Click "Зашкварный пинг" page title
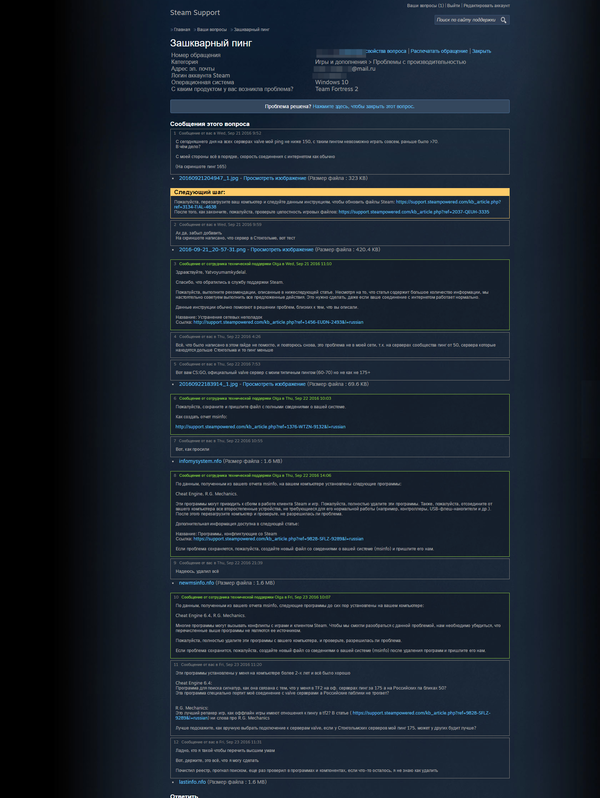 (211, 43)
